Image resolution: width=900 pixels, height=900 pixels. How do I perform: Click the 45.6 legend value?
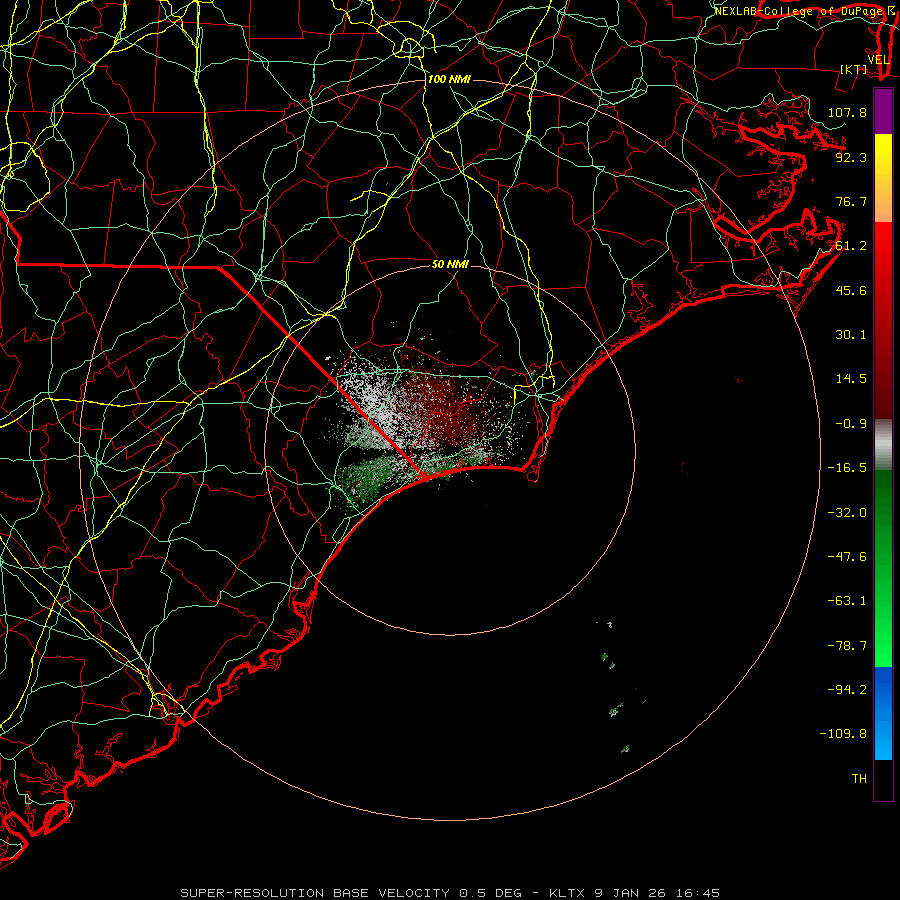tap(851, 290)
